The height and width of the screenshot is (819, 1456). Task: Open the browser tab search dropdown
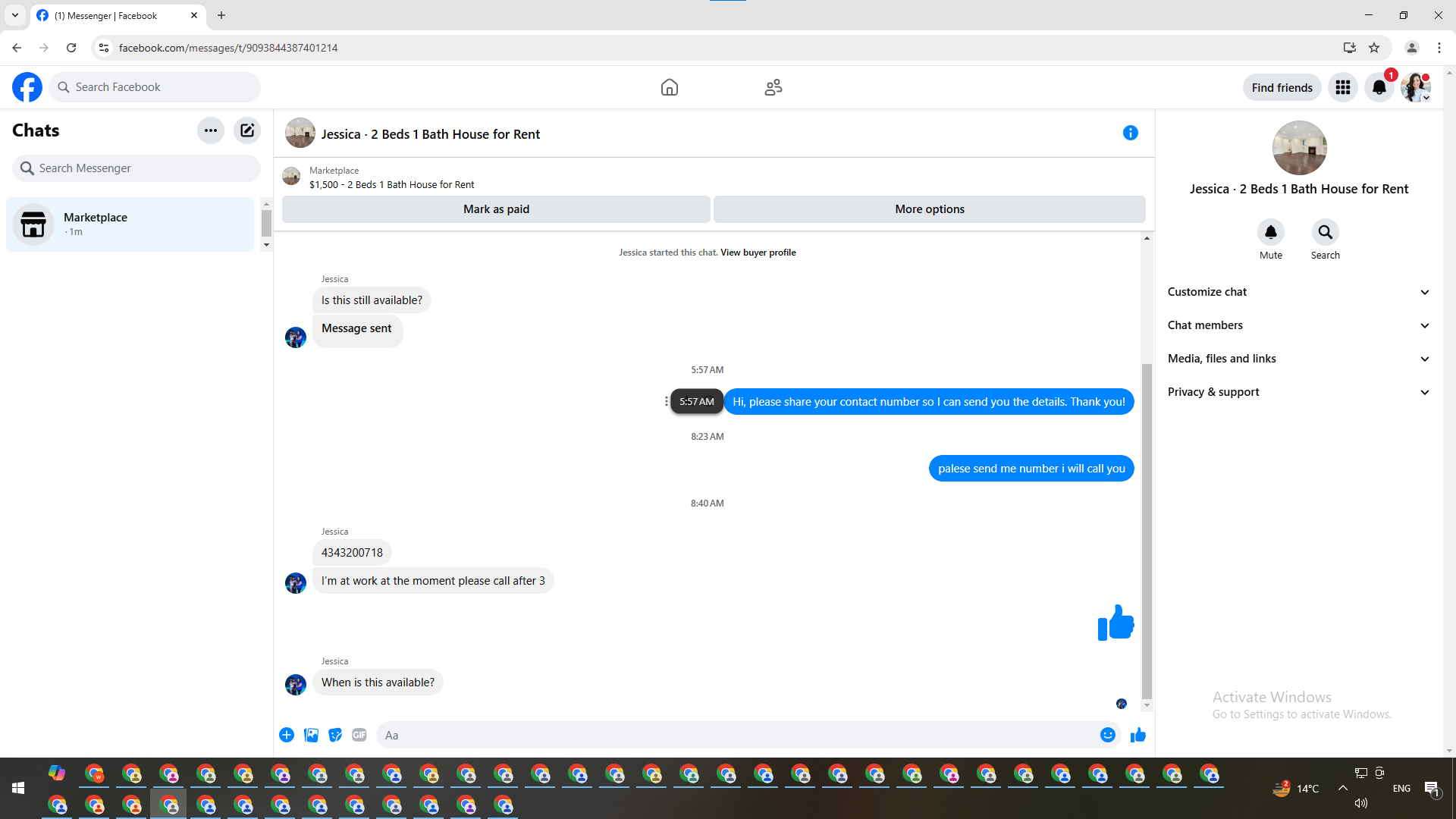[15, 15]
